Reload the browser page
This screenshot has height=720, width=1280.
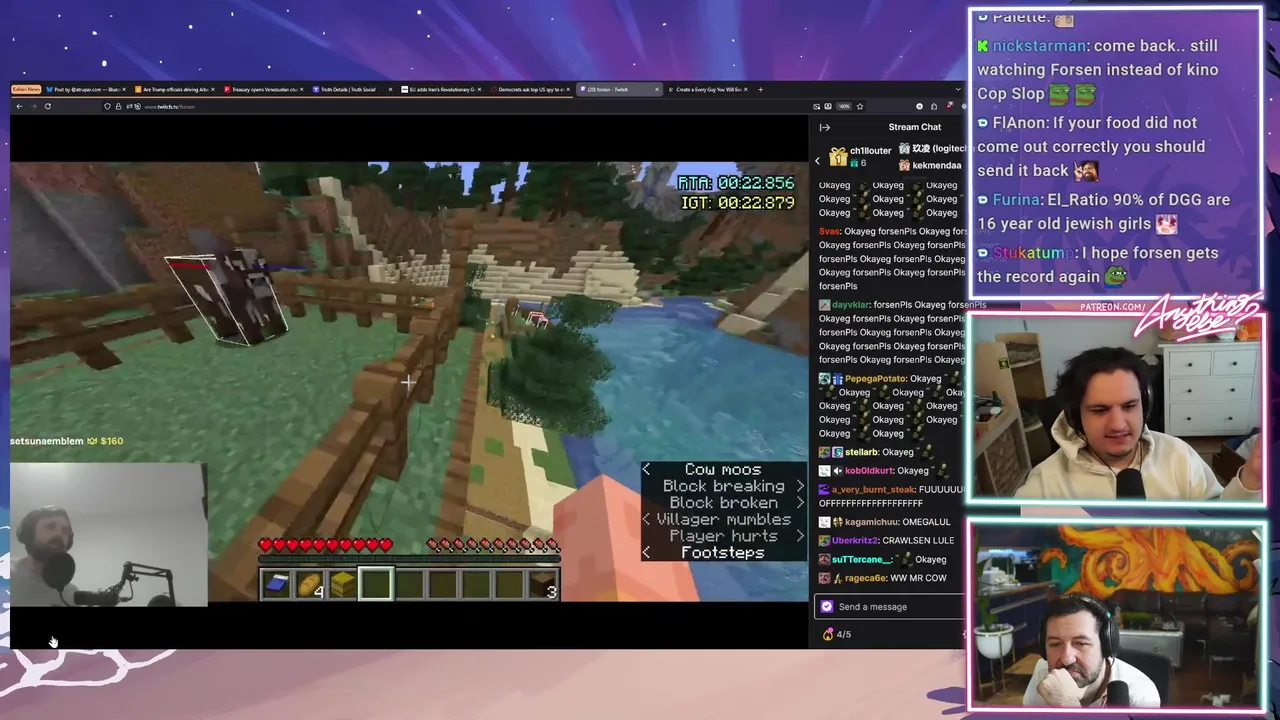47,106
